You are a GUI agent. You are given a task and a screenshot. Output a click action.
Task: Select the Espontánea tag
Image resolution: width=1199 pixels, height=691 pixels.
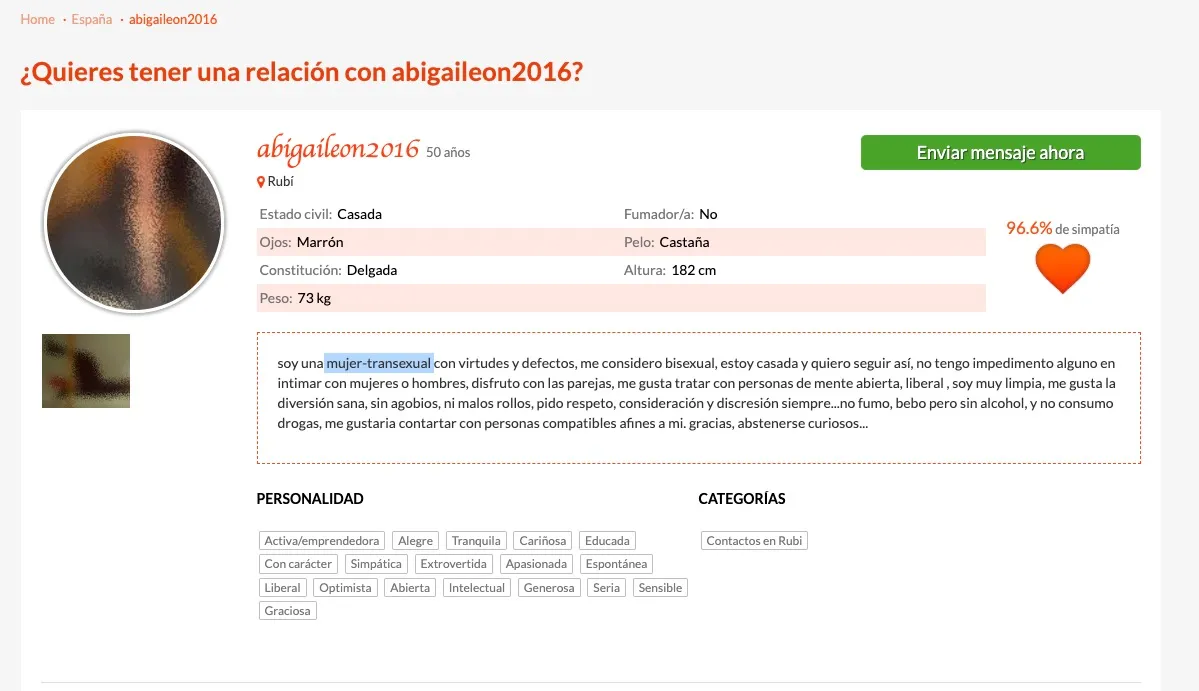616,564
